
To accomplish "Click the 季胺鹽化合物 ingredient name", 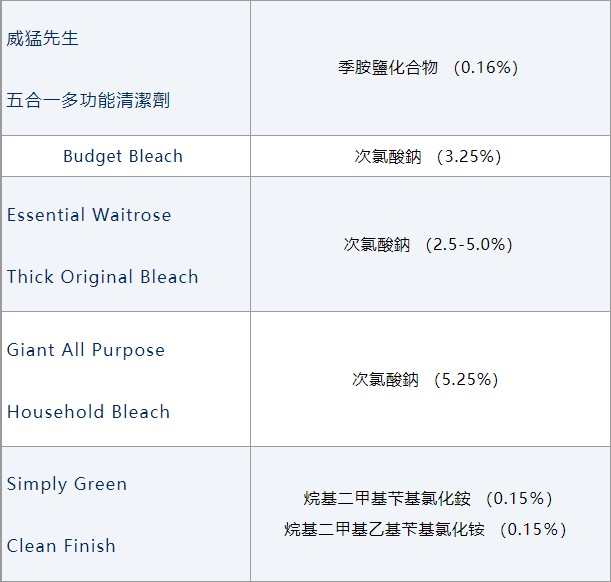I will coord(388,68).
